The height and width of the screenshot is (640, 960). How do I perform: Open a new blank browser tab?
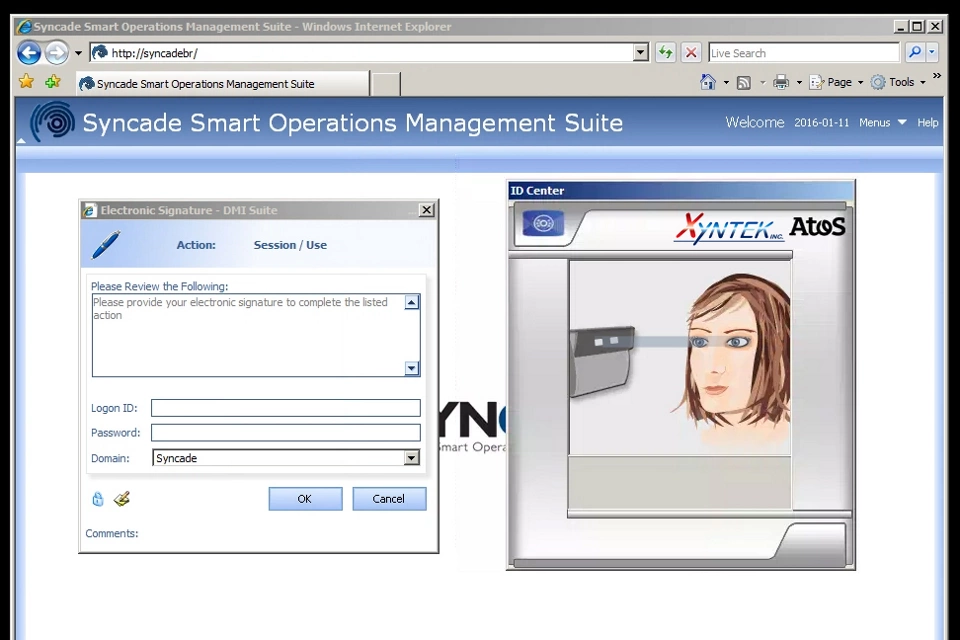386,84
